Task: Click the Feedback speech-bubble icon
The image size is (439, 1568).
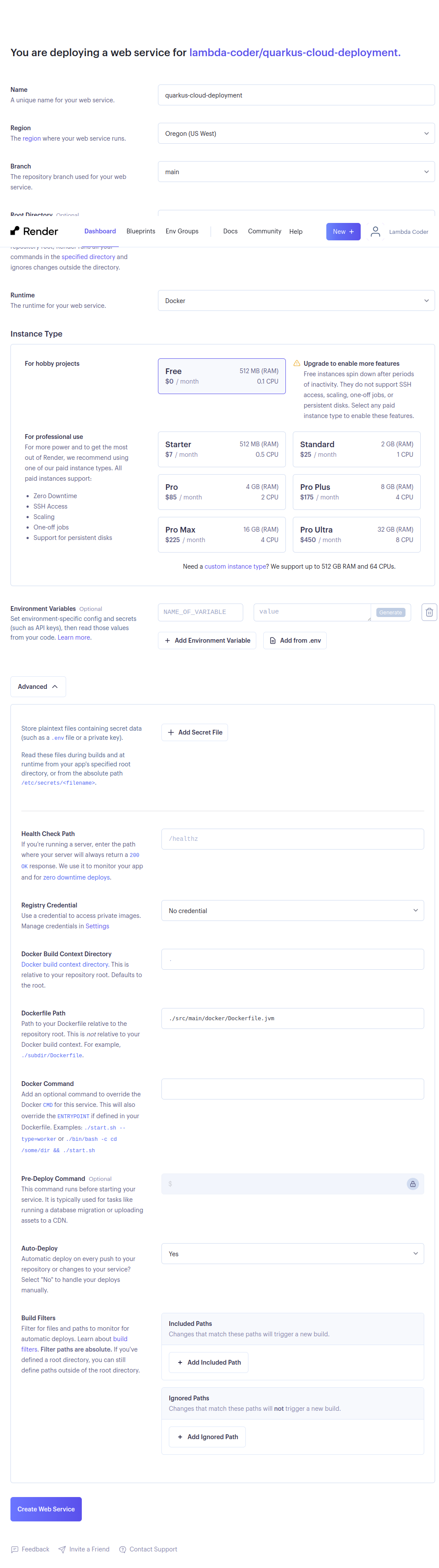Action: click(15, 1549)
